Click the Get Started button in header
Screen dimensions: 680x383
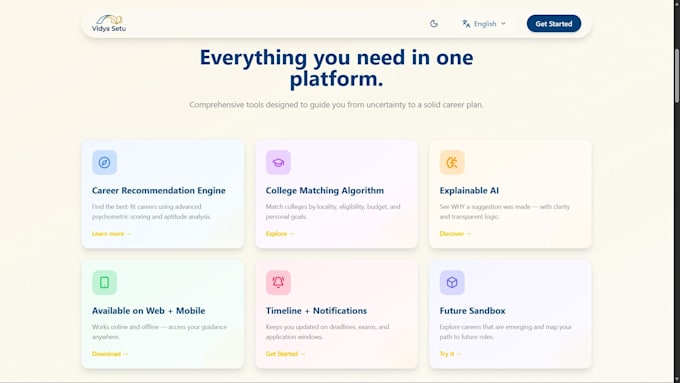(554, 24)
